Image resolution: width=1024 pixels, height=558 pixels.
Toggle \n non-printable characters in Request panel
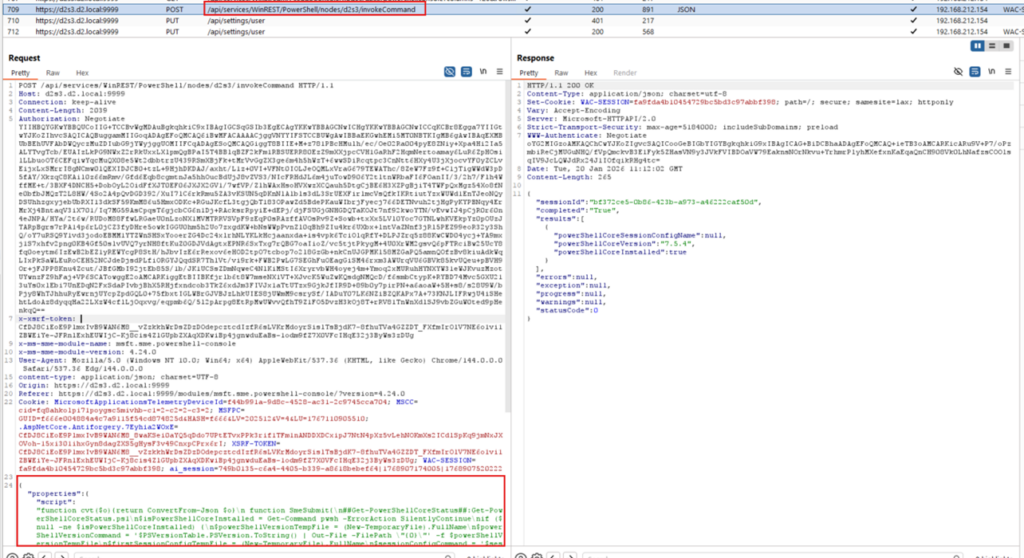pos(483,73)
